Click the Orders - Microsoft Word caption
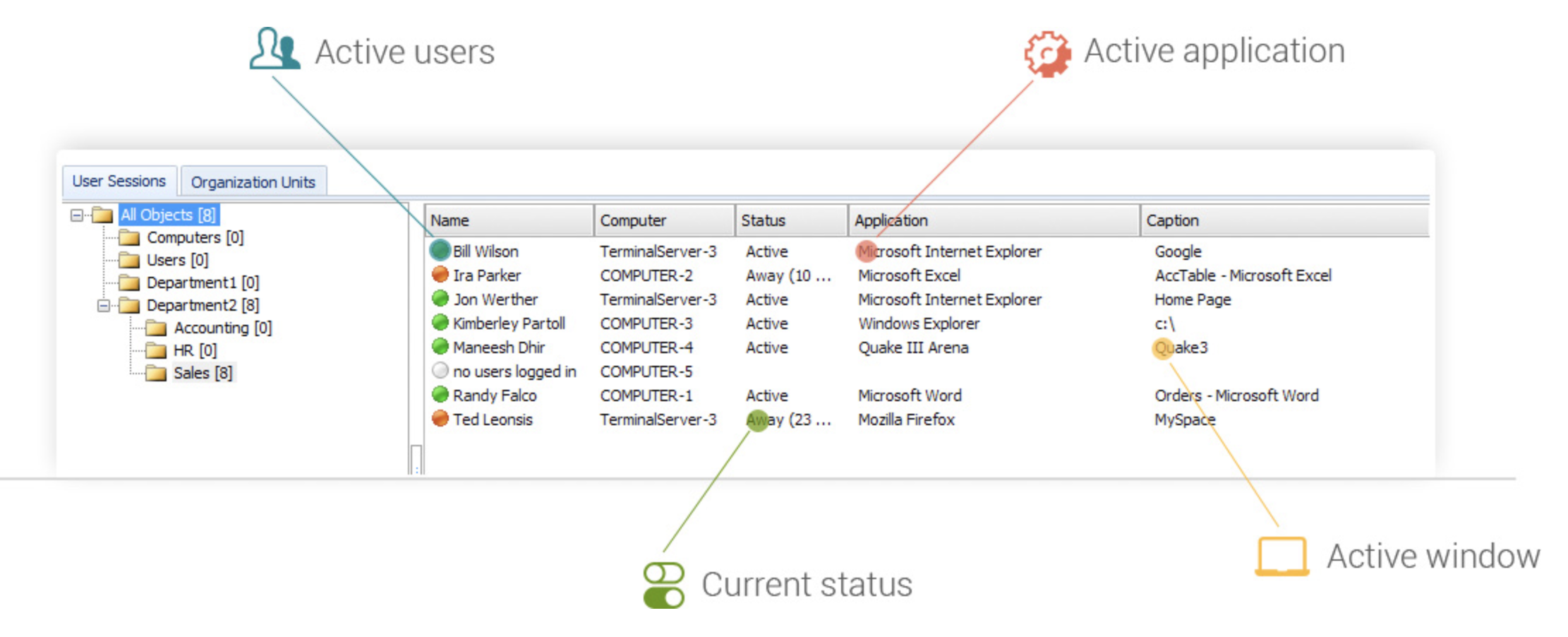The width and height of the screenshot is (1568, 637). (x=1236, y=395)
